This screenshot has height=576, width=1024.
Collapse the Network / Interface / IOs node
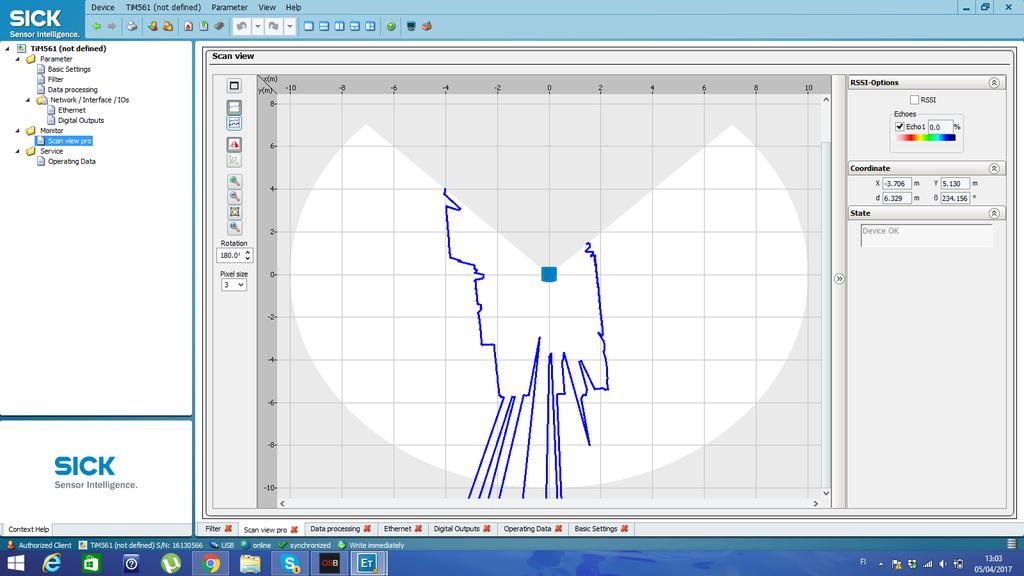pos(28,100)
